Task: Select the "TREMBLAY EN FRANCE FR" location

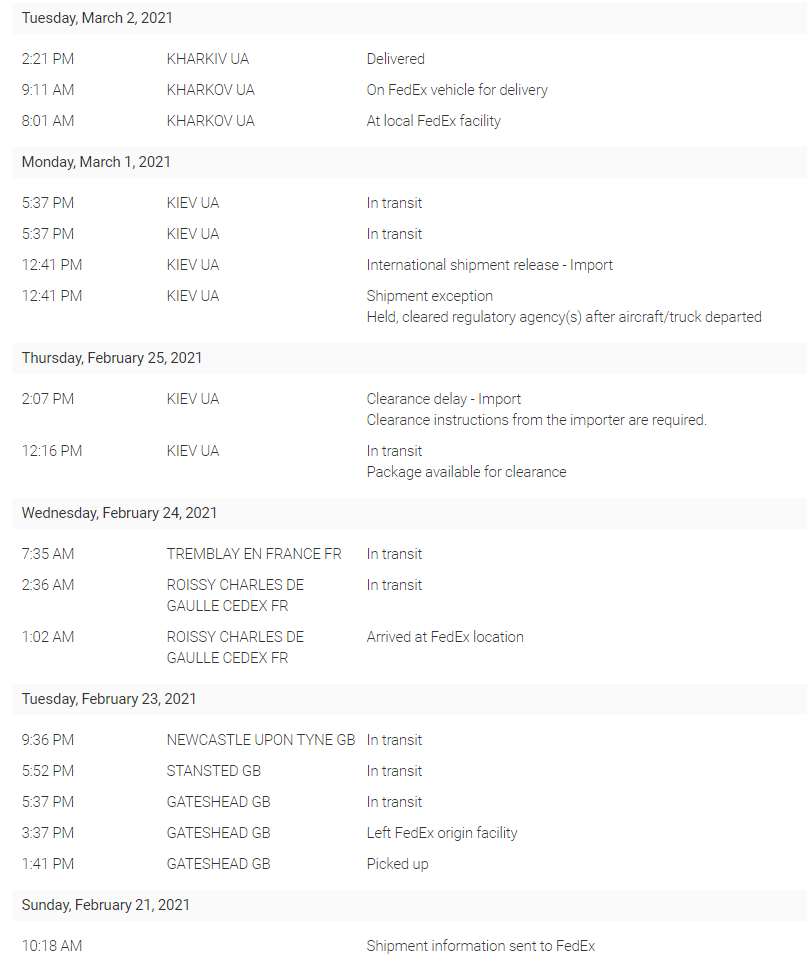Action: pos(254,554)
